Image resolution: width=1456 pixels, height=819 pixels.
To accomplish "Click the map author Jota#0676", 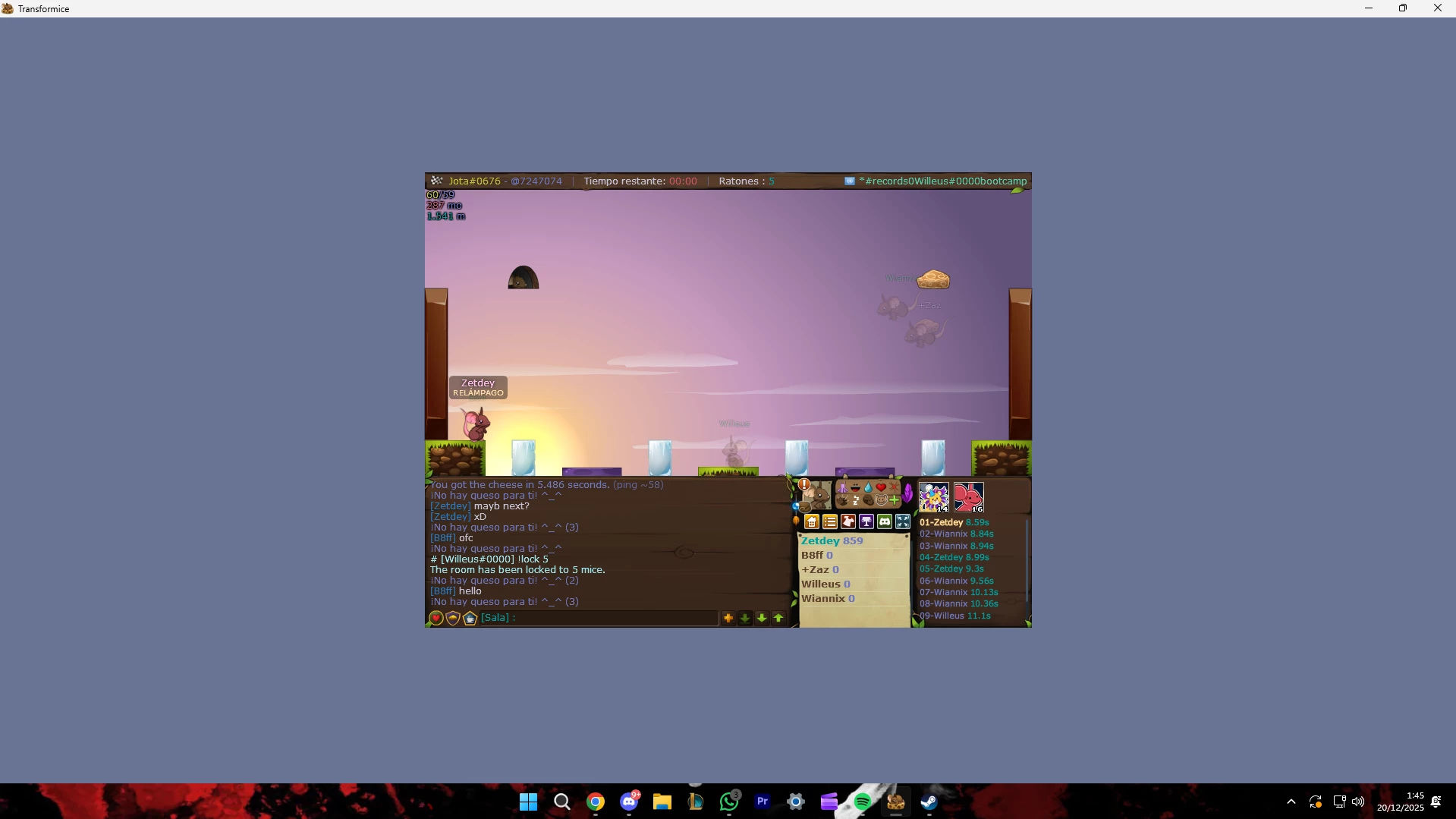I will pyautogui.click(x=474, y=181).
